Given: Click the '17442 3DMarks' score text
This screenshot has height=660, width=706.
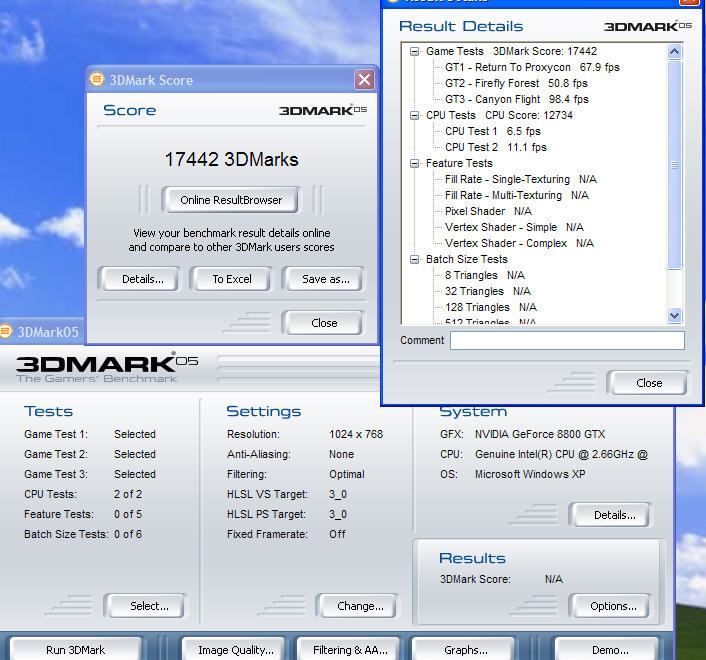Looking at the screenshot, I should 231,159.
